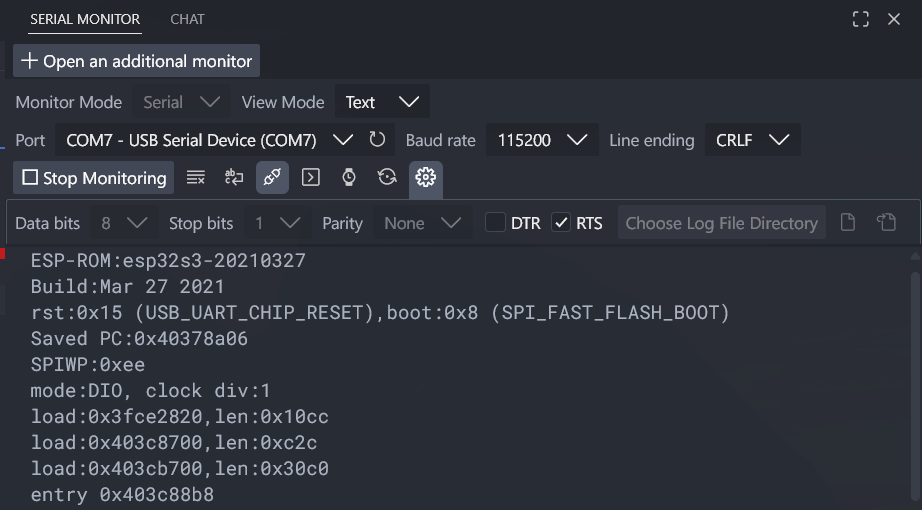Click the open log folder icon
The width and height of the screenshot is (922, 510).
(886, 222)
